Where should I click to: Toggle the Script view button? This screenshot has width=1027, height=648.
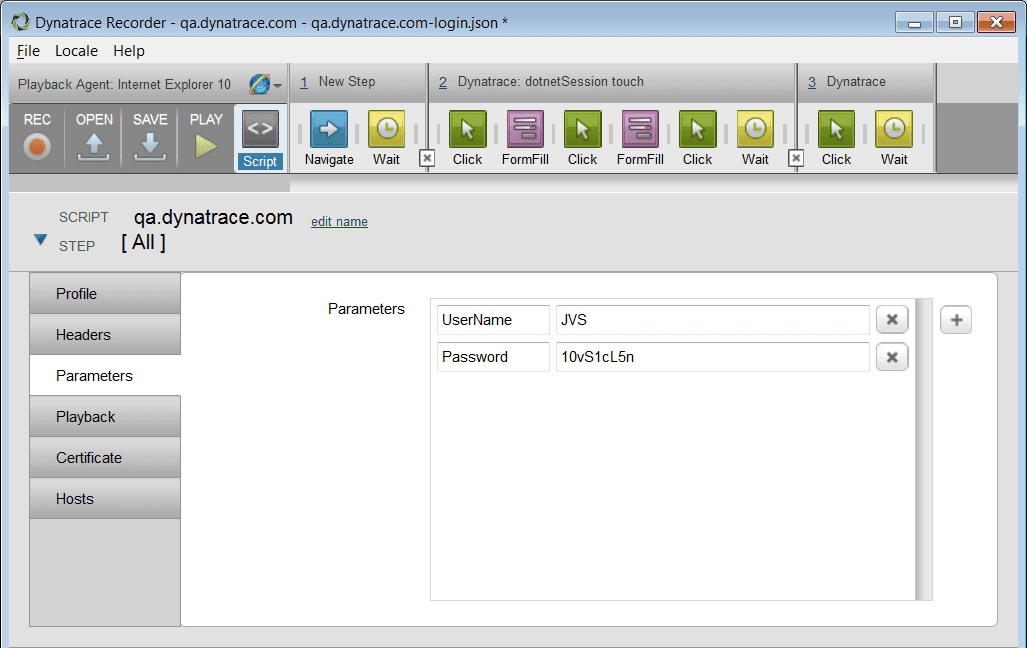[260, 139]
